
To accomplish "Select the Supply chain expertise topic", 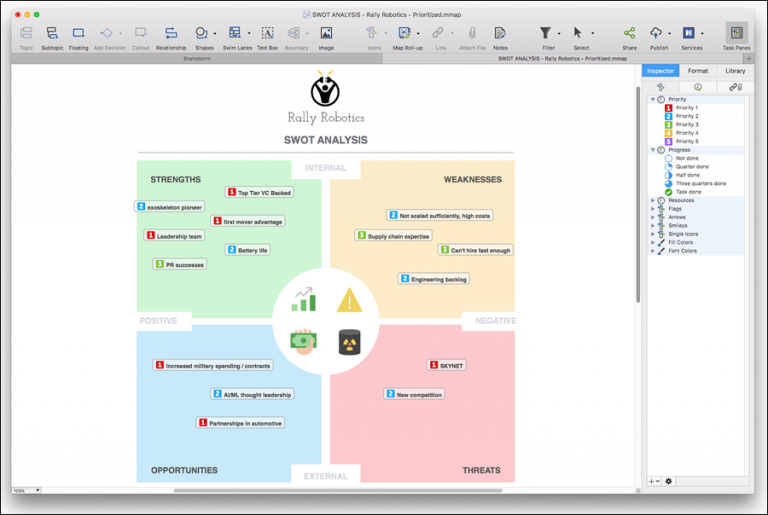I will (x=393, y=236).
